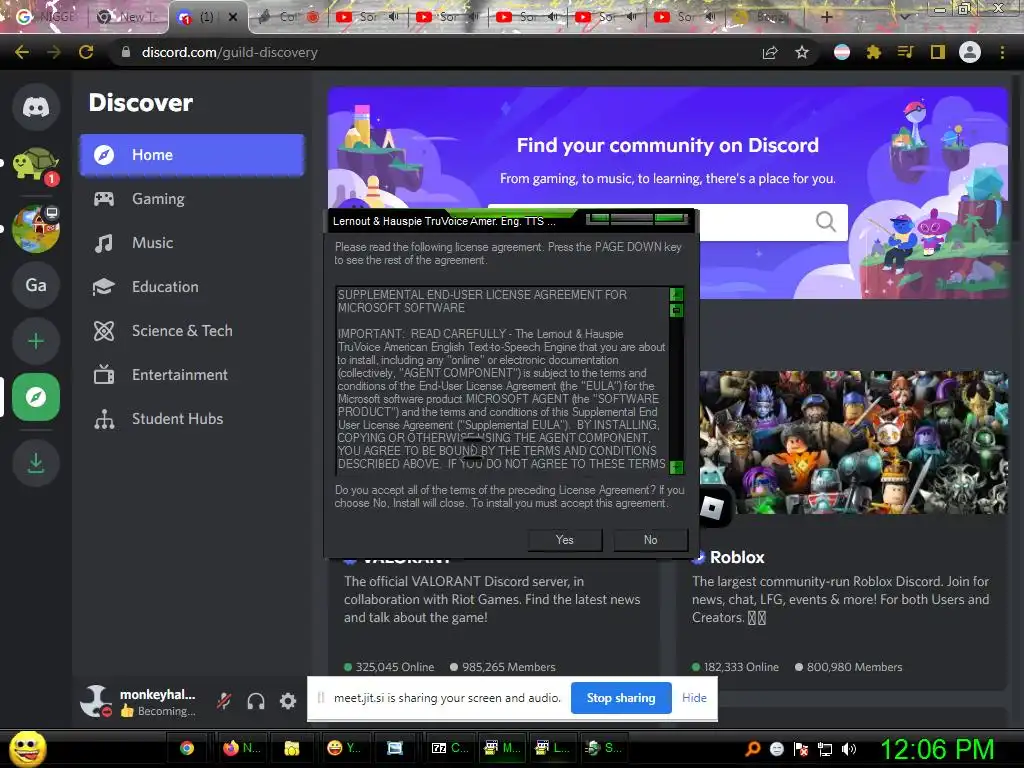Click the scroll down arrow in the license text
This screenshot has width=1024, height=768.
click(677, 467)
